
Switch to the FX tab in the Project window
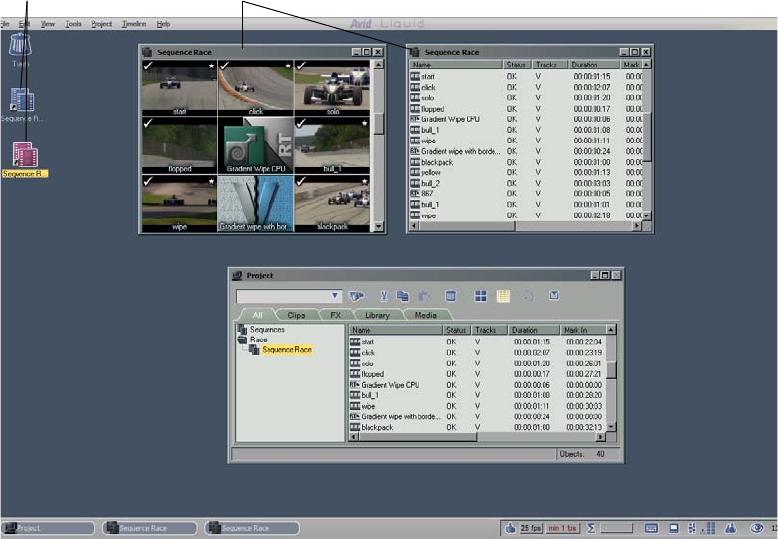[x=336, y=315]
